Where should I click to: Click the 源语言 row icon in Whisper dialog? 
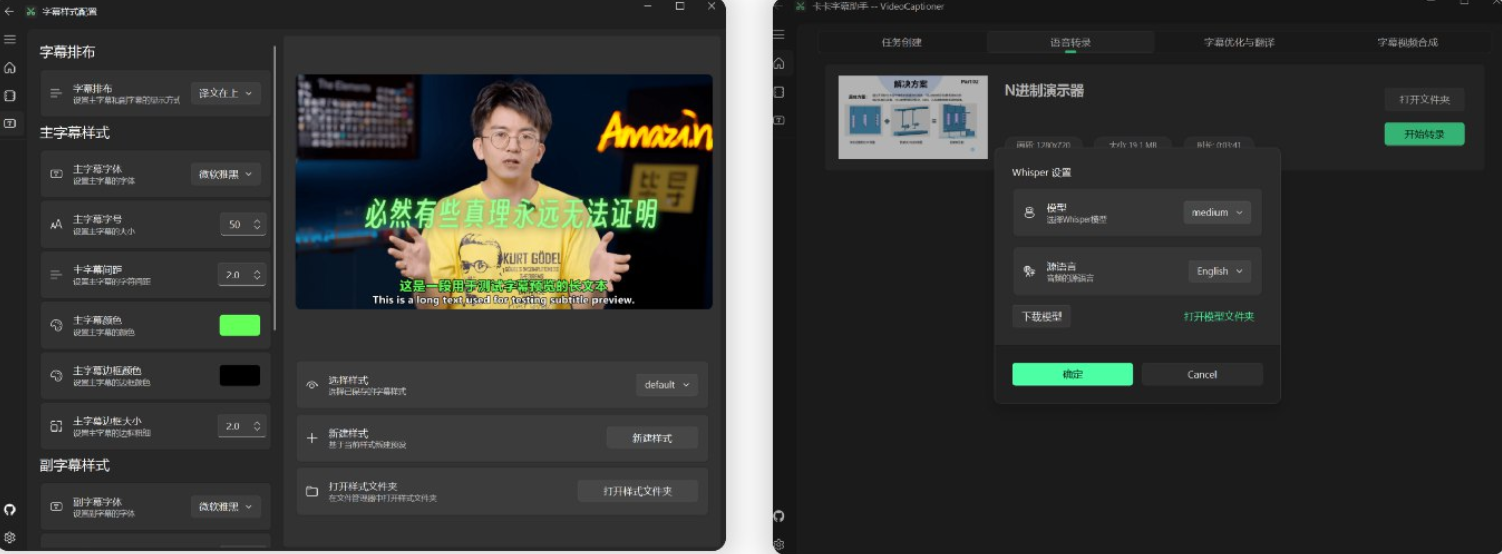click(1029, 271)
